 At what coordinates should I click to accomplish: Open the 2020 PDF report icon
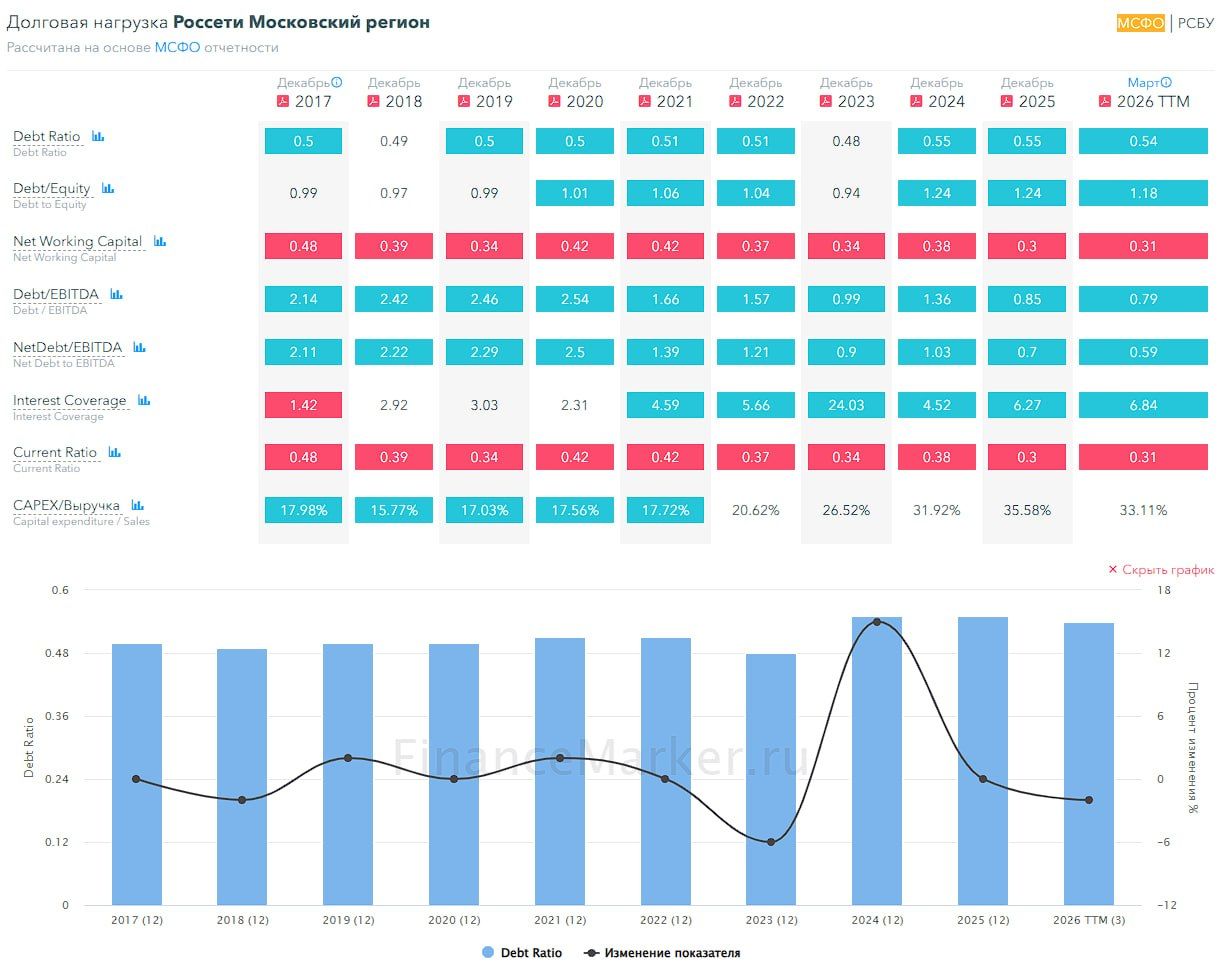[x=554, y=101]
